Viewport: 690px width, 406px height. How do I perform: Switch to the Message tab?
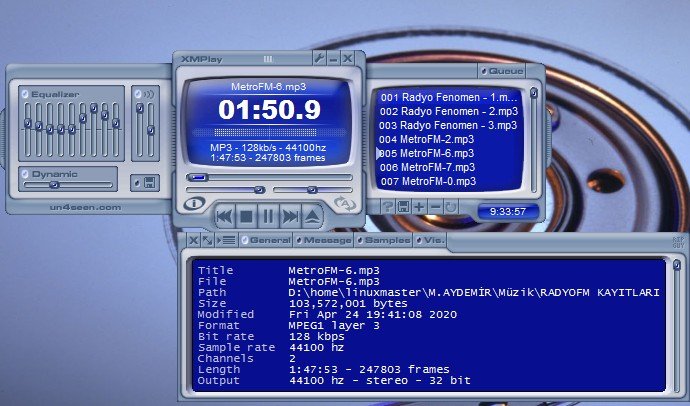(x=324, y=240)
